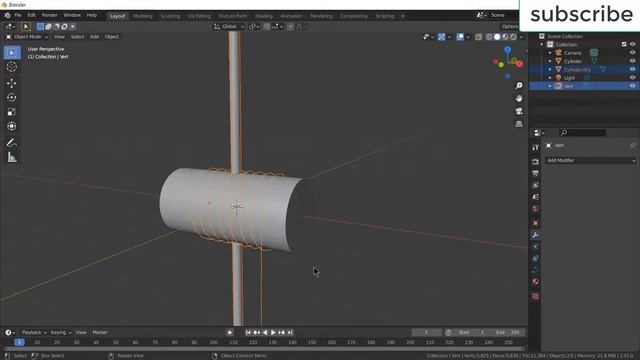Open the Render menu
640x360 pixels.
[49, 16]
